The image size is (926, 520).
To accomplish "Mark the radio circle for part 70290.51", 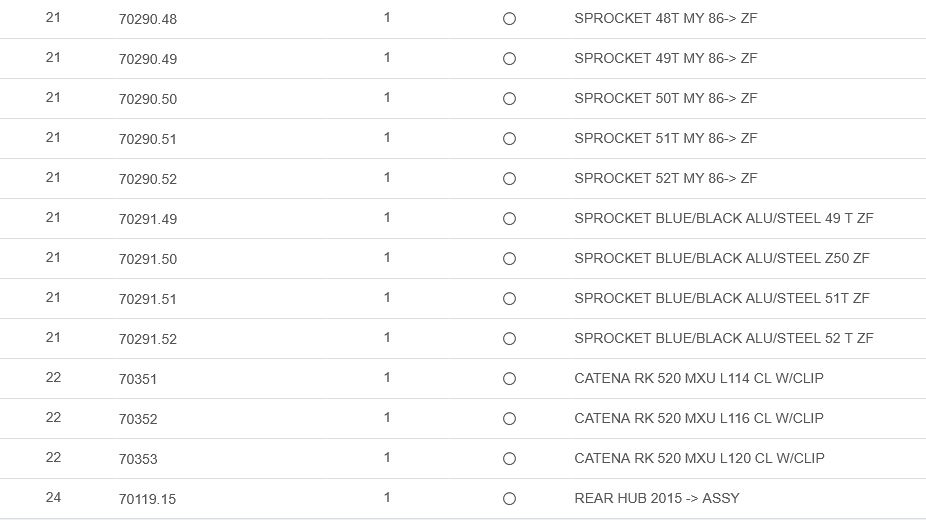I will [x=509, y=139].
